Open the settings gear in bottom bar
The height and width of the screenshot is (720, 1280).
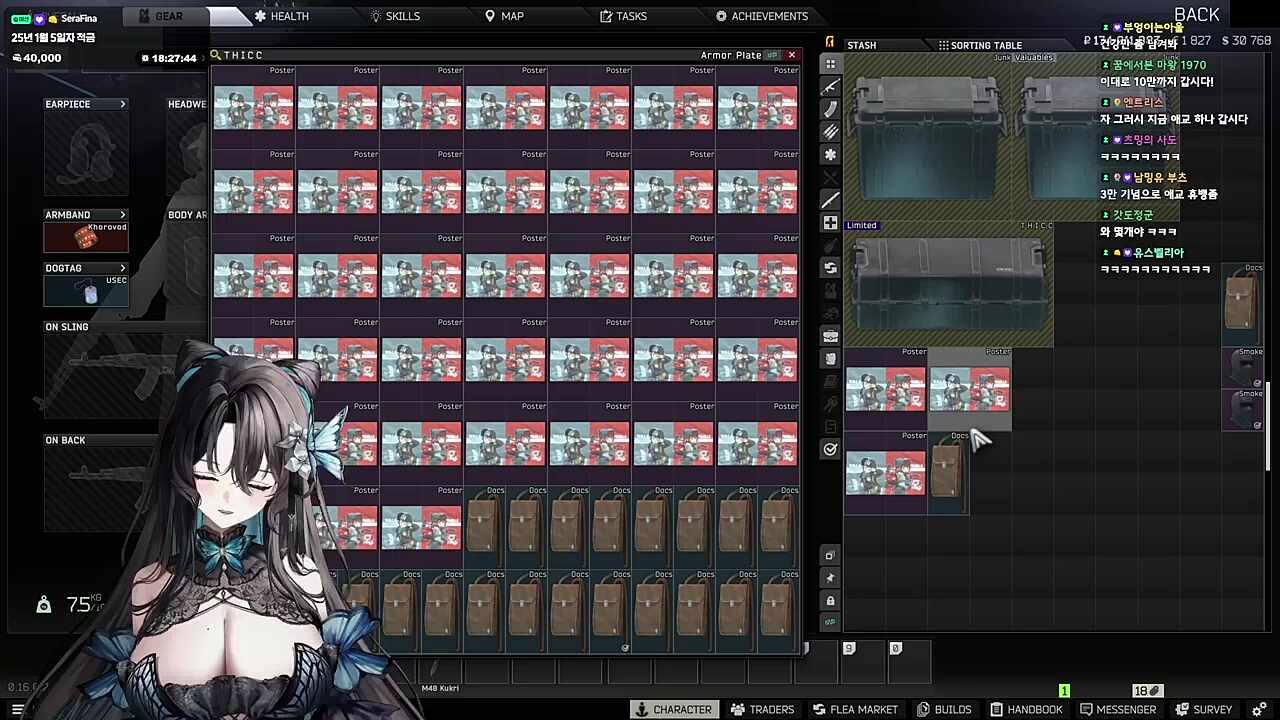coord(1259,710)
